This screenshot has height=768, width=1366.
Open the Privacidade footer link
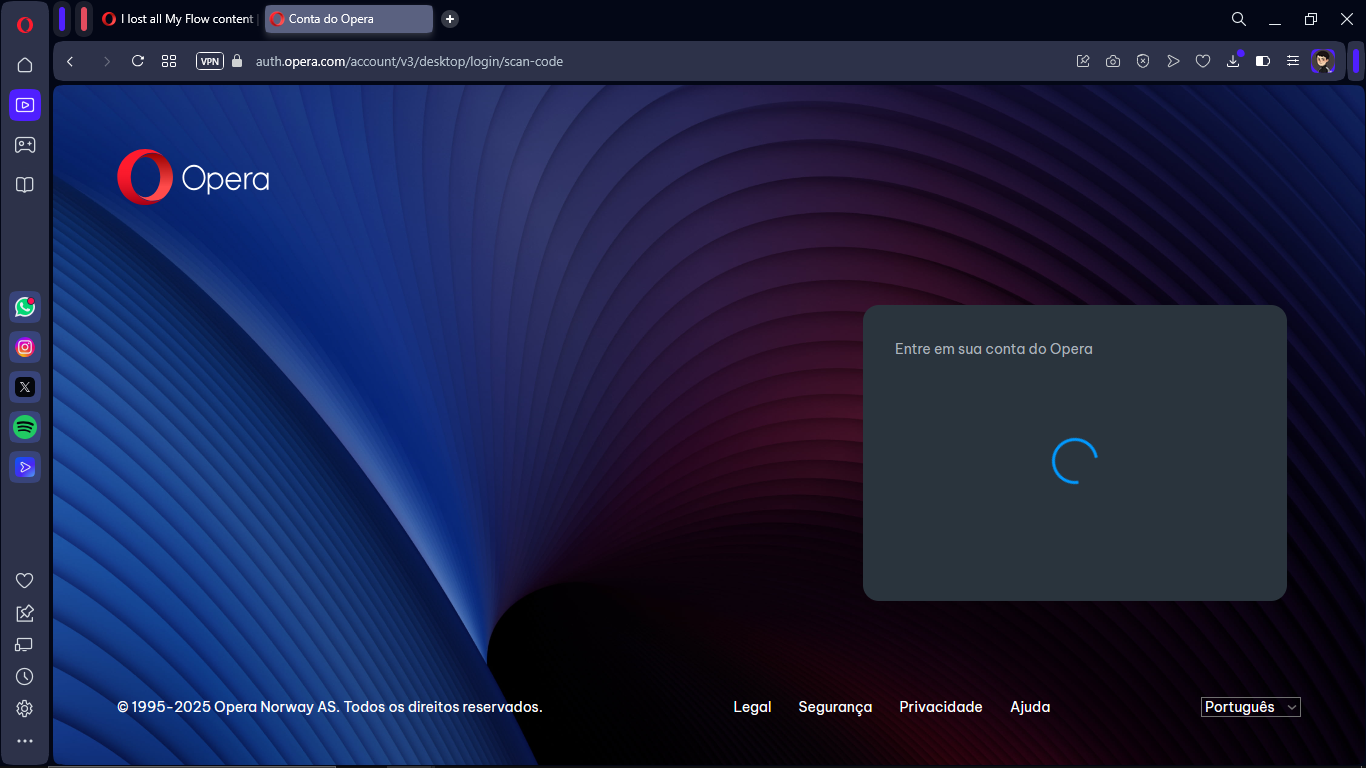pos(941,707)
